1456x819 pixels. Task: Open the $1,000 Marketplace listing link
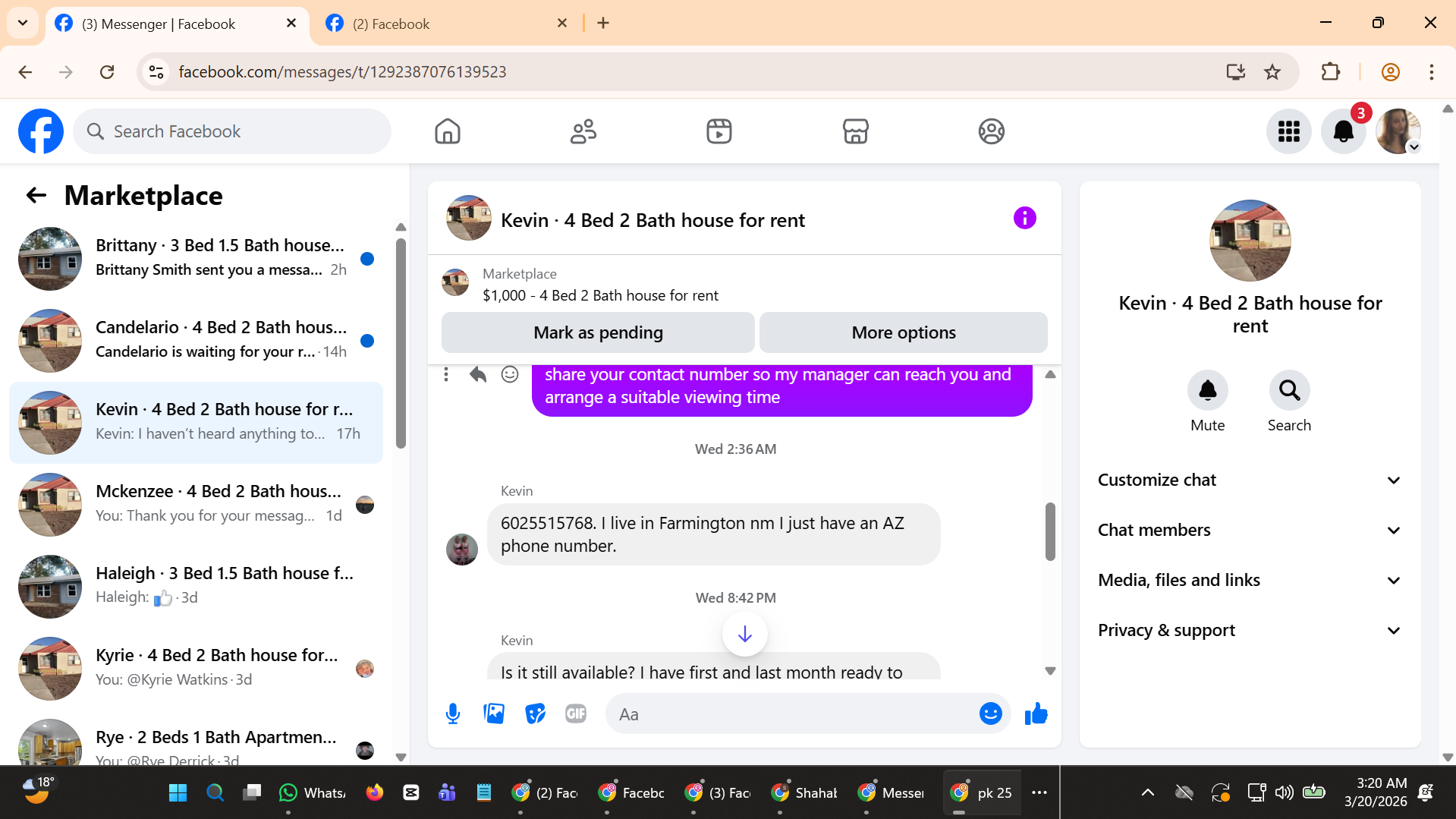click(x=600, y=295)
